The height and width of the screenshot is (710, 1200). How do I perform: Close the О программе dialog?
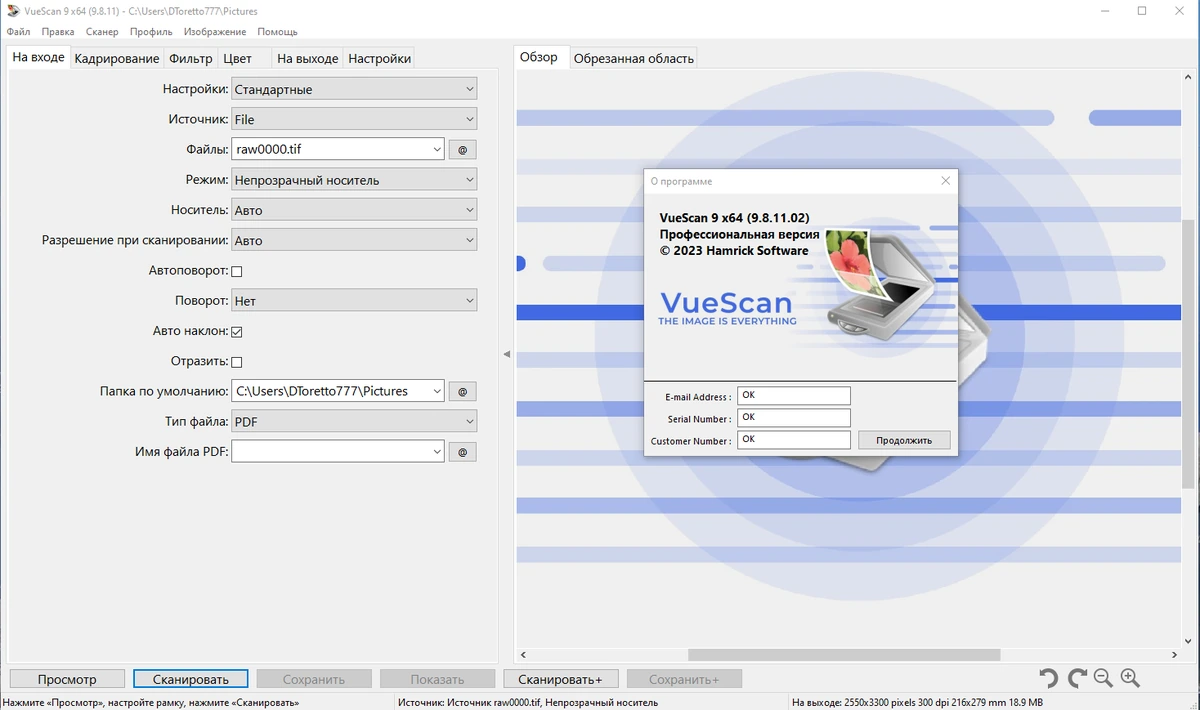(945, 181)
